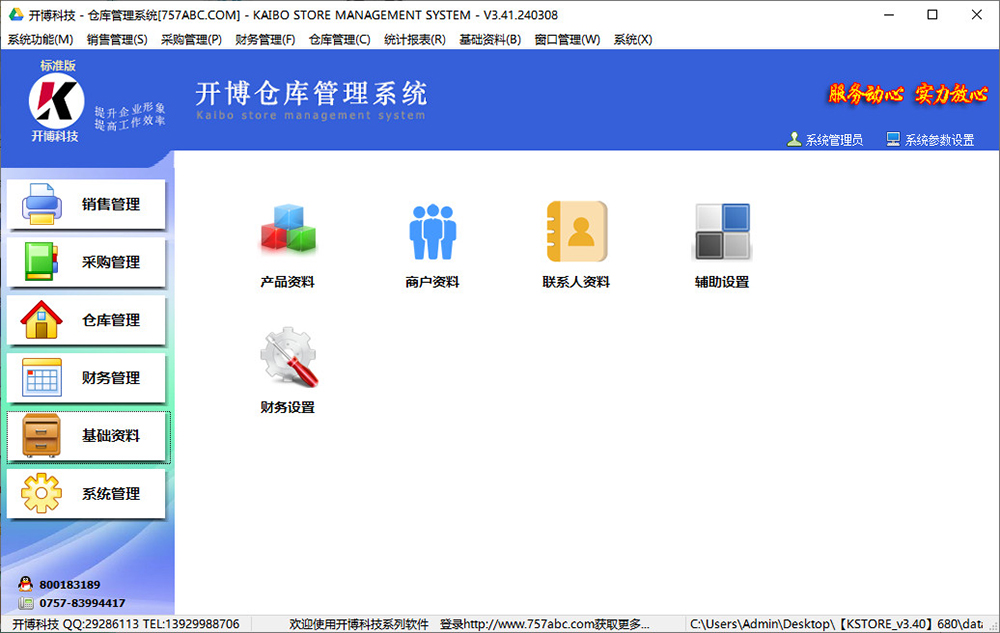Go to 仓库管理 in the sidebar
This screenshot has width=1000, height=633.
pyautogui.click(x=86, y=320)
